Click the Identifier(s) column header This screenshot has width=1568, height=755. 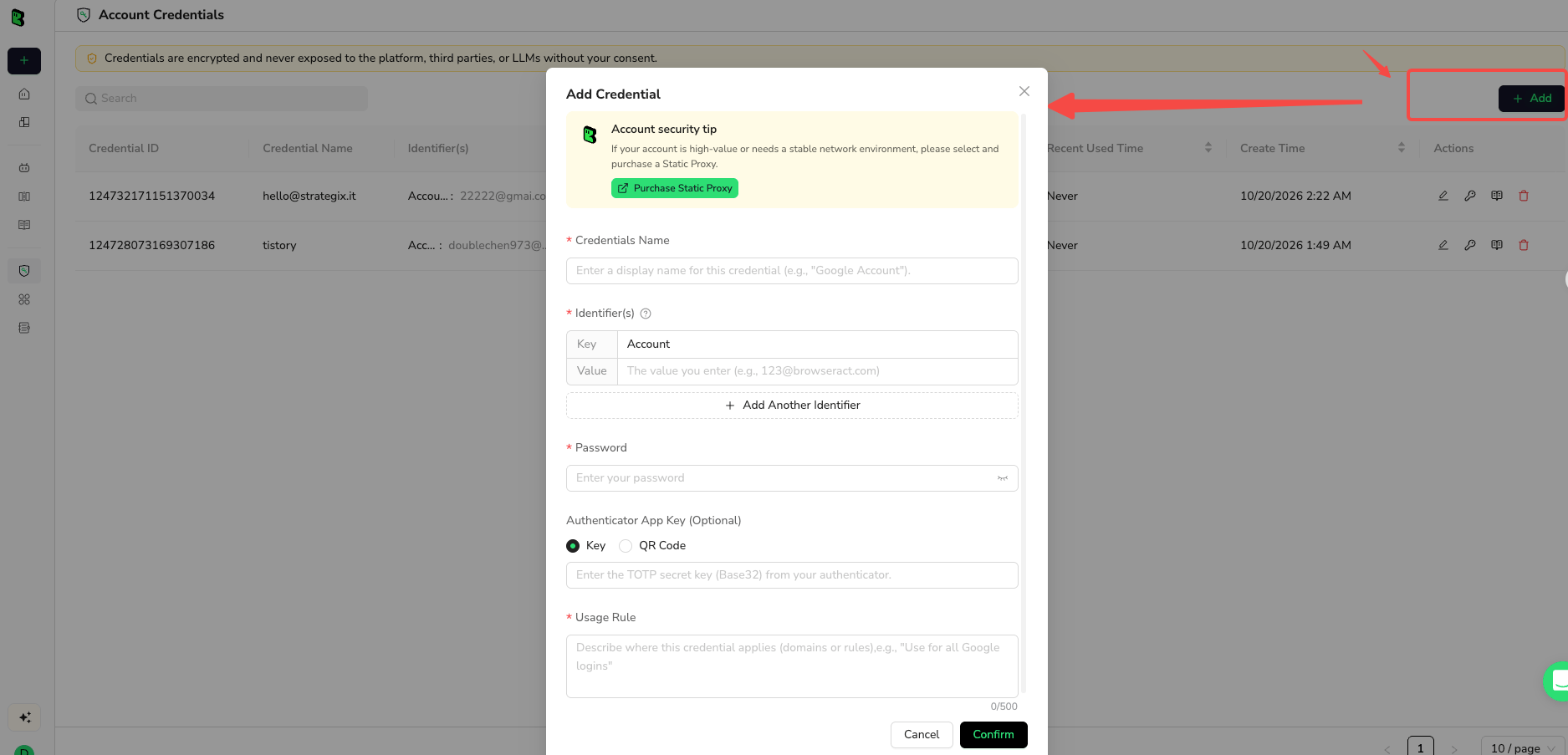pyautogui.click(x=438, y=148)
